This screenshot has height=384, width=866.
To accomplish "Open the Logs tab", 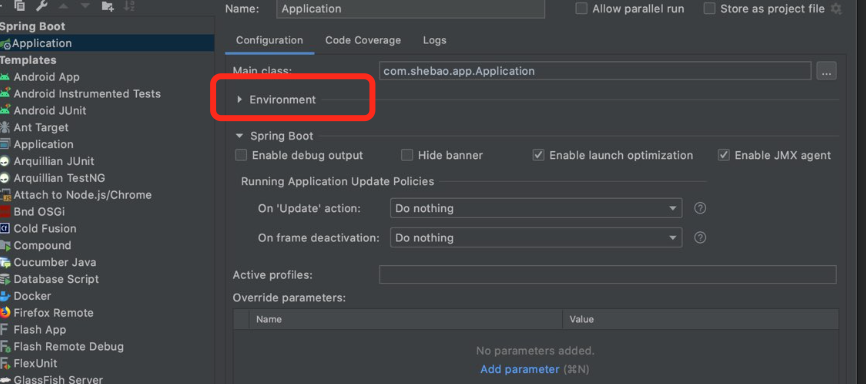I will 435,40.
